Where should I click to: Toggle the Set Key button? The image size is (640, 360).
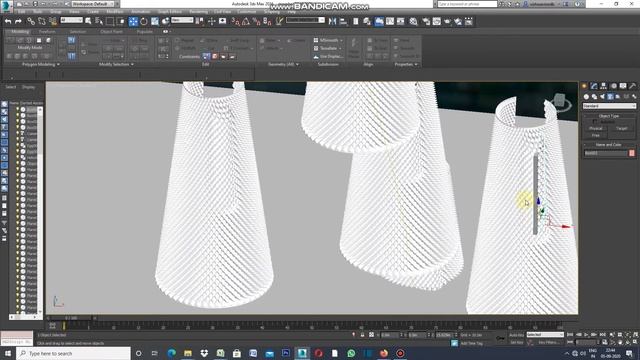(x=516, y=342)
